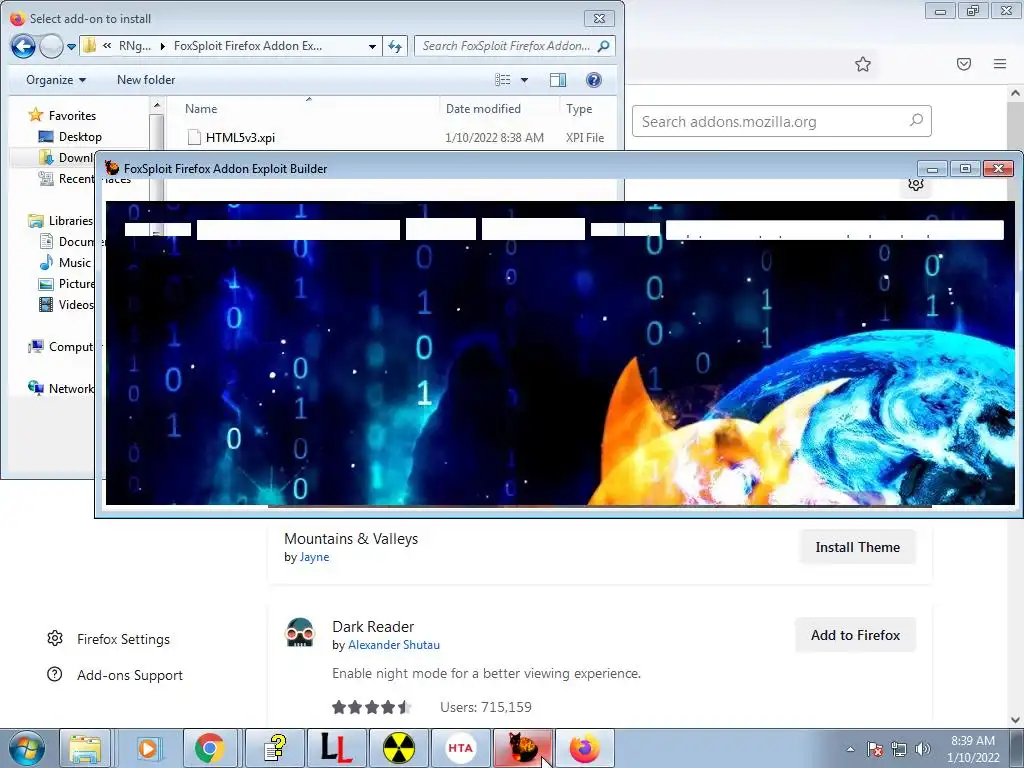Viewport: 1024px width, 768px height.
Task: Open Add-ons Support in the sidebar
Action: click(115, 675)
